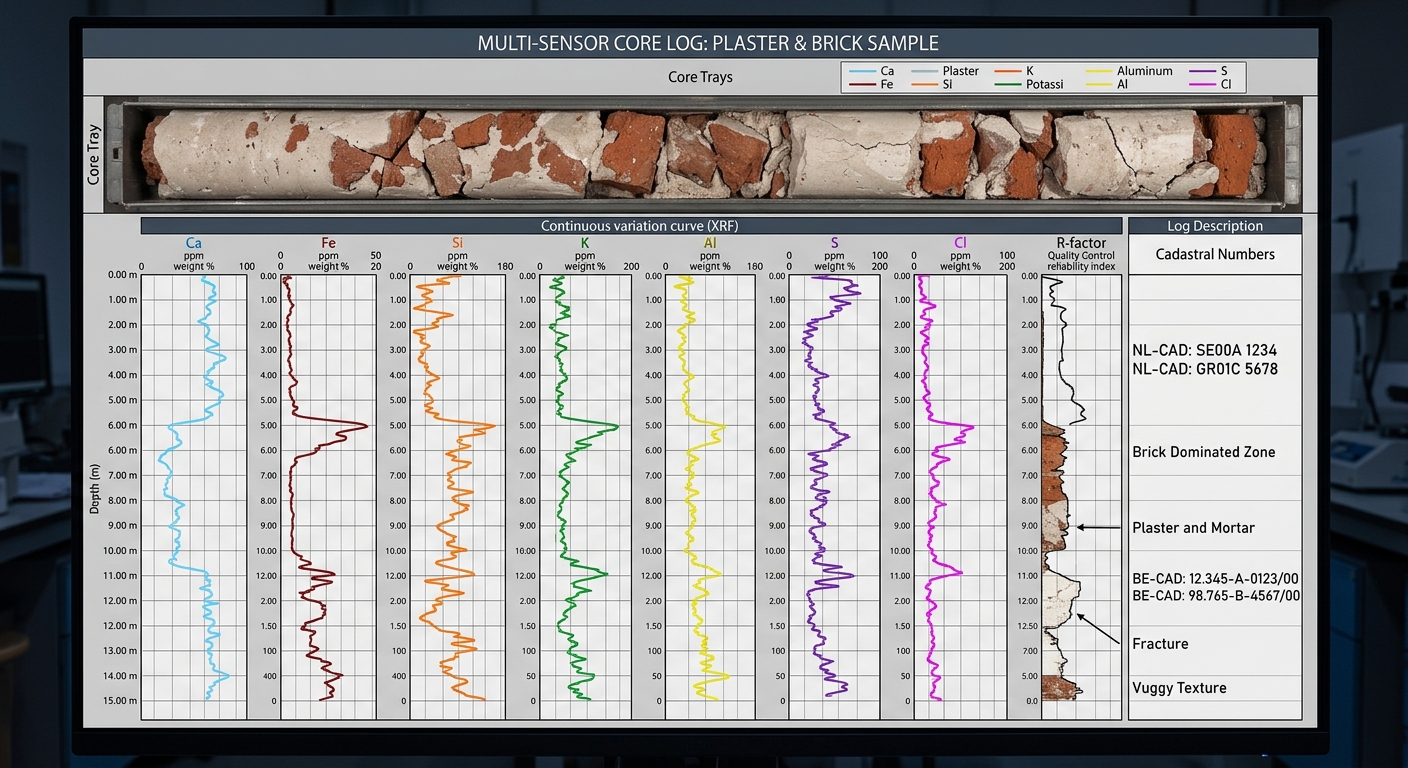Click the 'Depth (m)' axis label
Screen dimensions: 1408x768
tap(95, 489)
